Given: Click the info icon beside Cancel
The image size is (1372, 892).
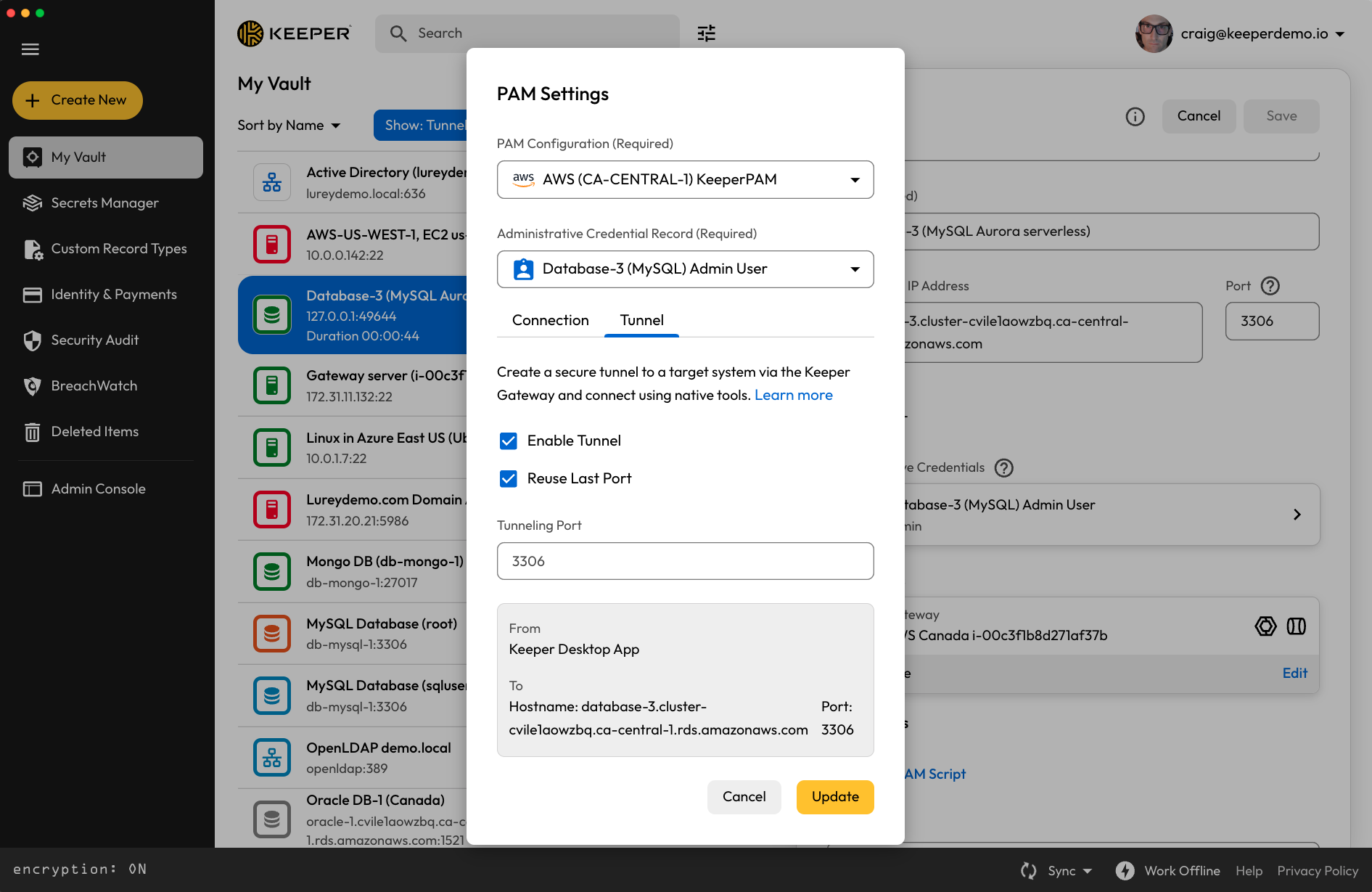Looking at the screenshot, I should 1135,117.
